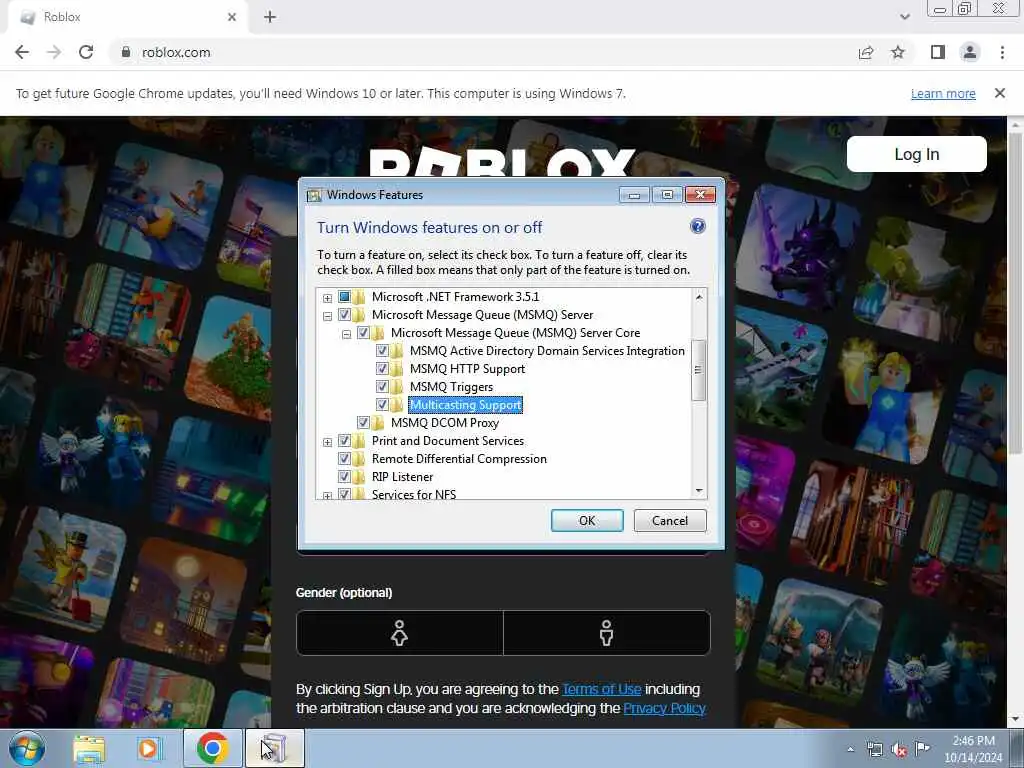Screen dimensions: 1024x768
Task: Uncheck MSMQ Active Directory Domain Services Integration
Action: (x=382, y=351)
